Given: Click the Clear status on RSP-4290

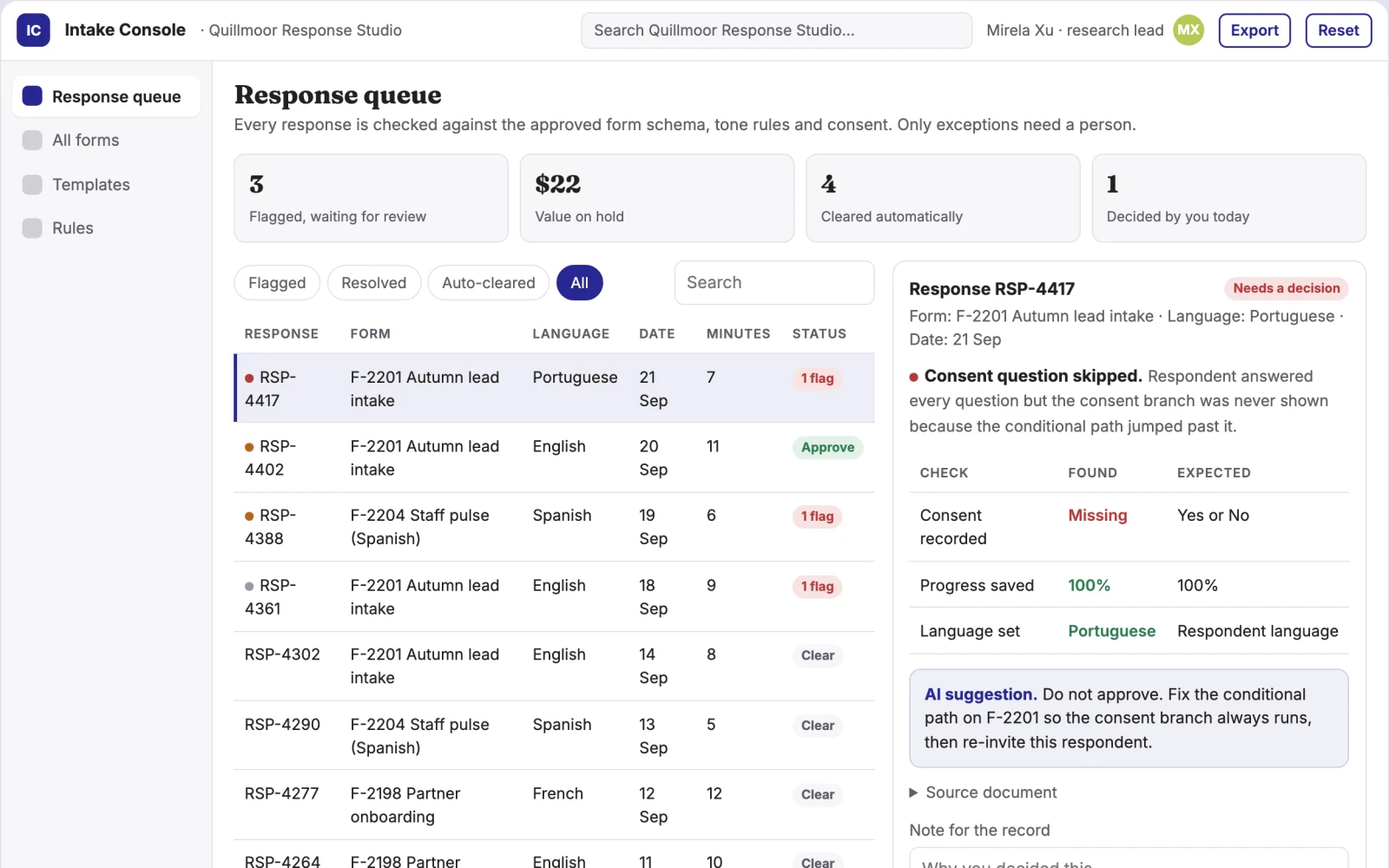Looking at the screenshot, I should 817,726.
